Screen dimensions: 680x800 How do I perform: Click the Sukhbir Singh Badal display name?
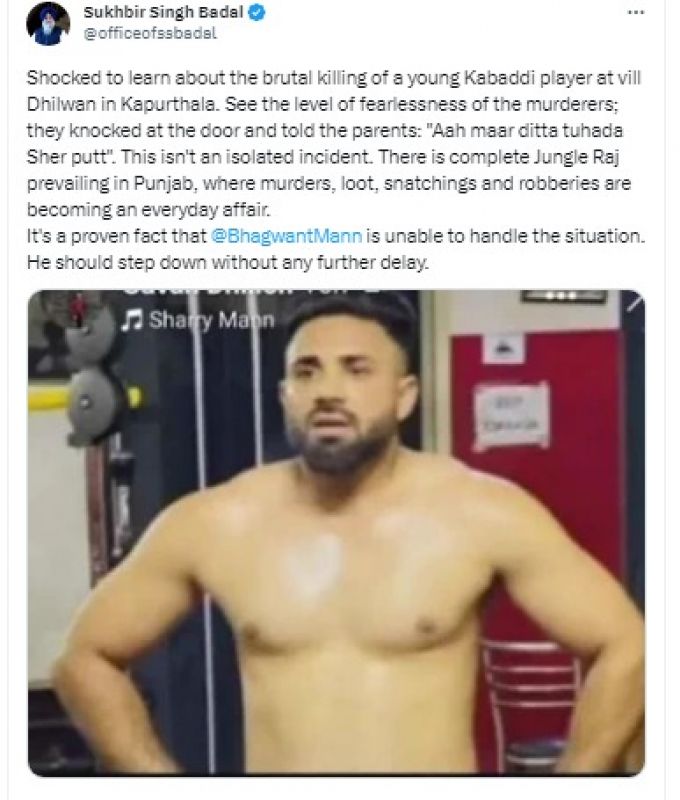click(163, 12)
